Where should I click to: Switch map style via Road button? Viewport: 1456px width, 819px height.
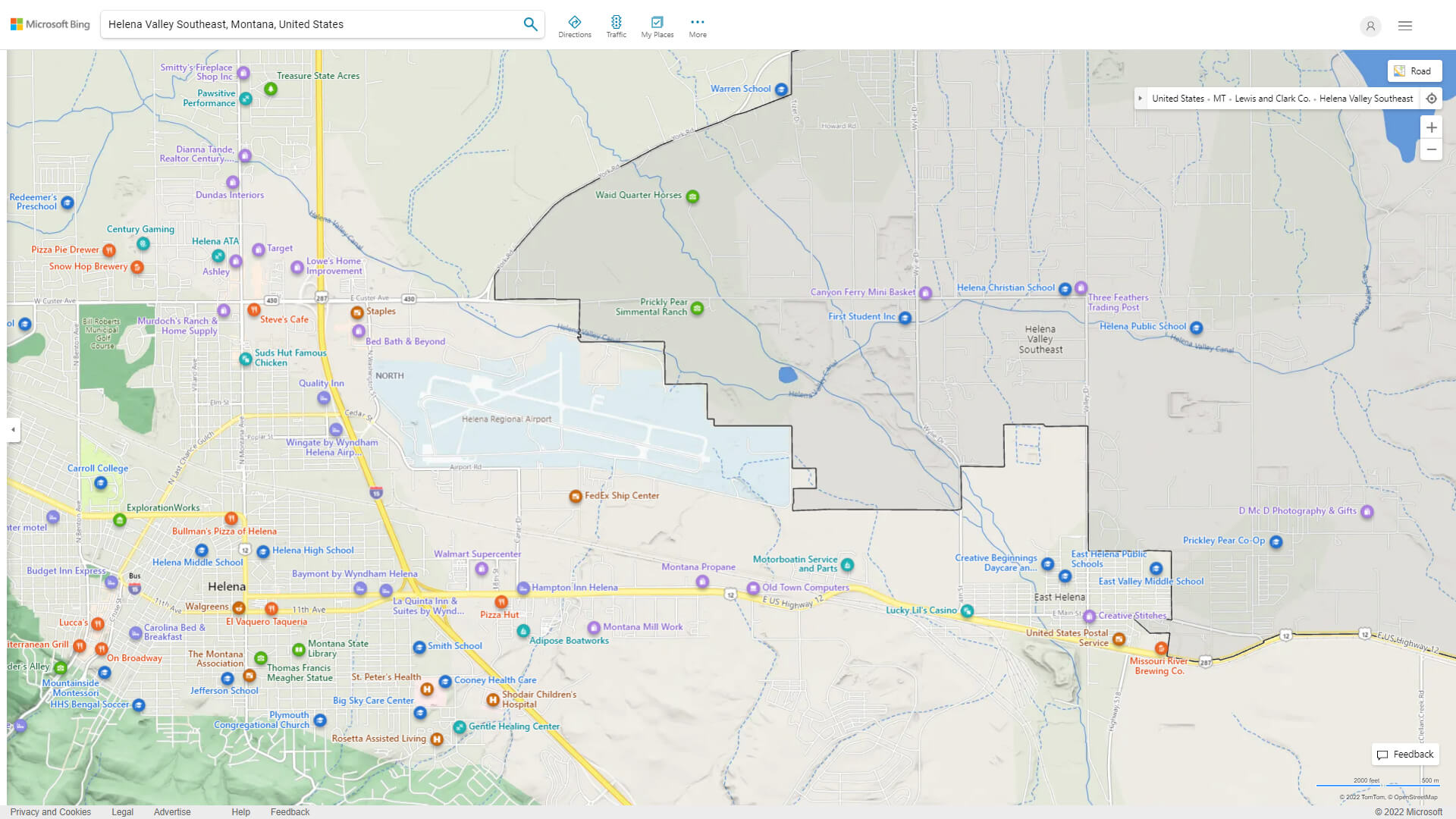click(x=1414, y=71)
